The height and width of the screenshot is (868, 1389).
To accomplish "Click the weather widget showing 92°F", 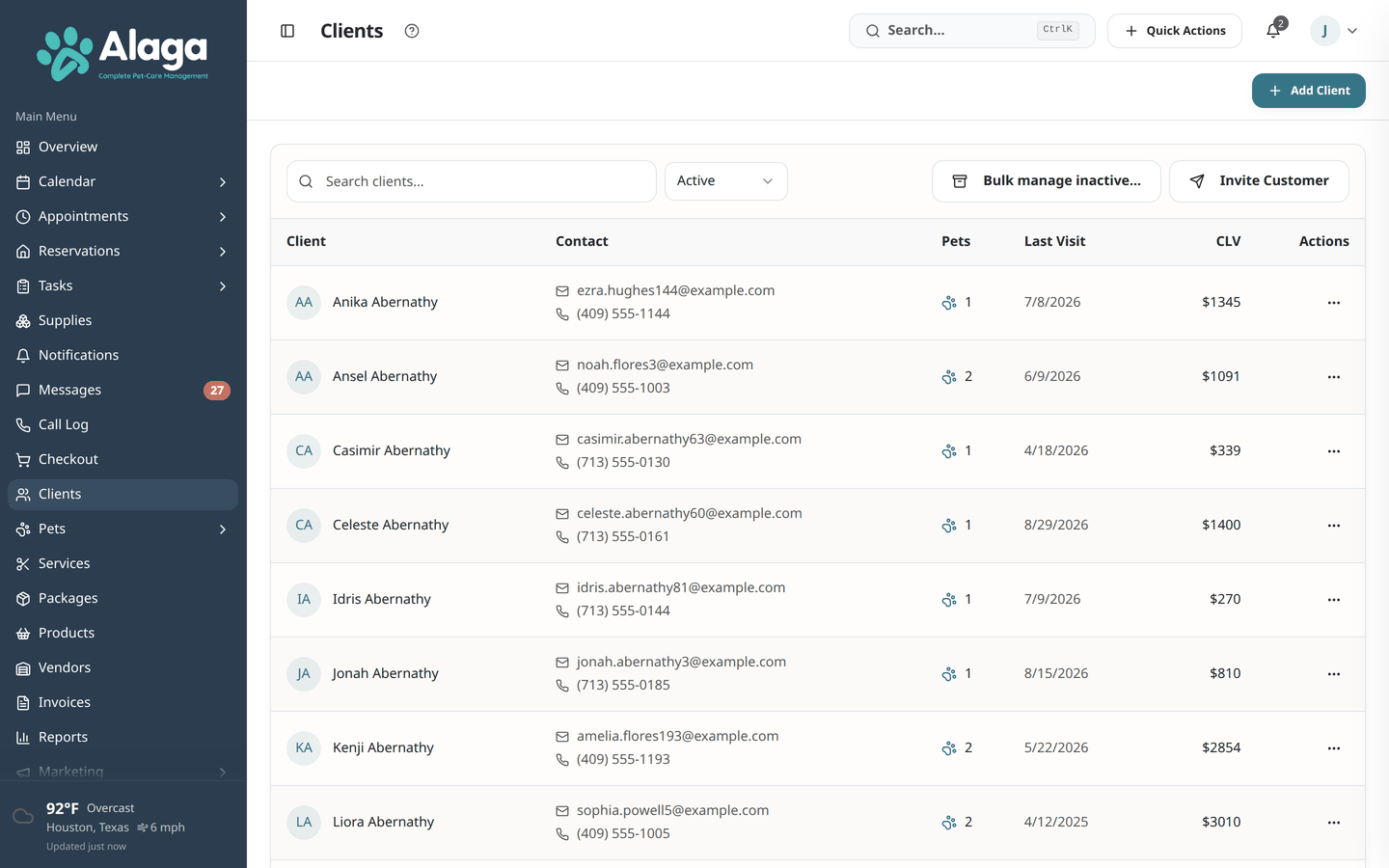I will [x=123, y=826].
